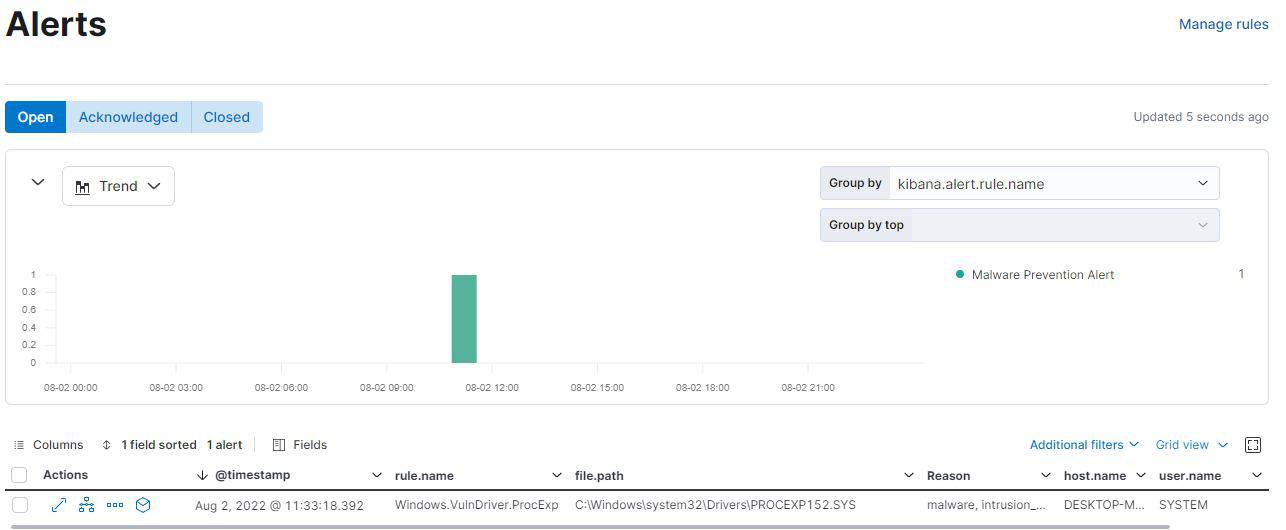Viewport: 1286px width, 530px height.
Task: Select the checkbox for the ProcExp alert row
Action: click(x=20, y=505)
